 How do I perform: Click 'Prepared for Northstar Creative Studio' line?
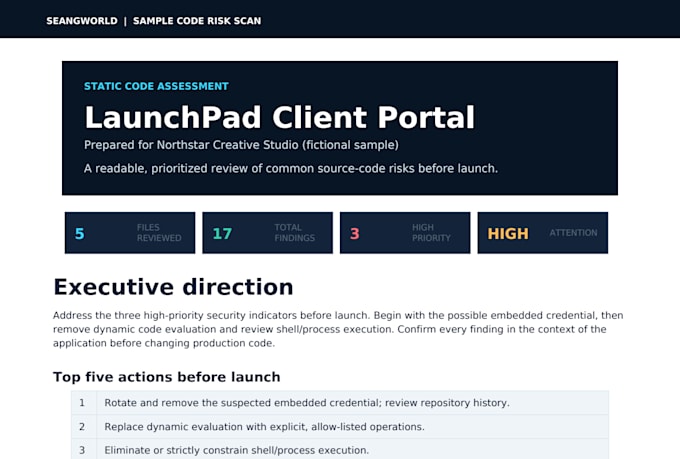point(241,145)
